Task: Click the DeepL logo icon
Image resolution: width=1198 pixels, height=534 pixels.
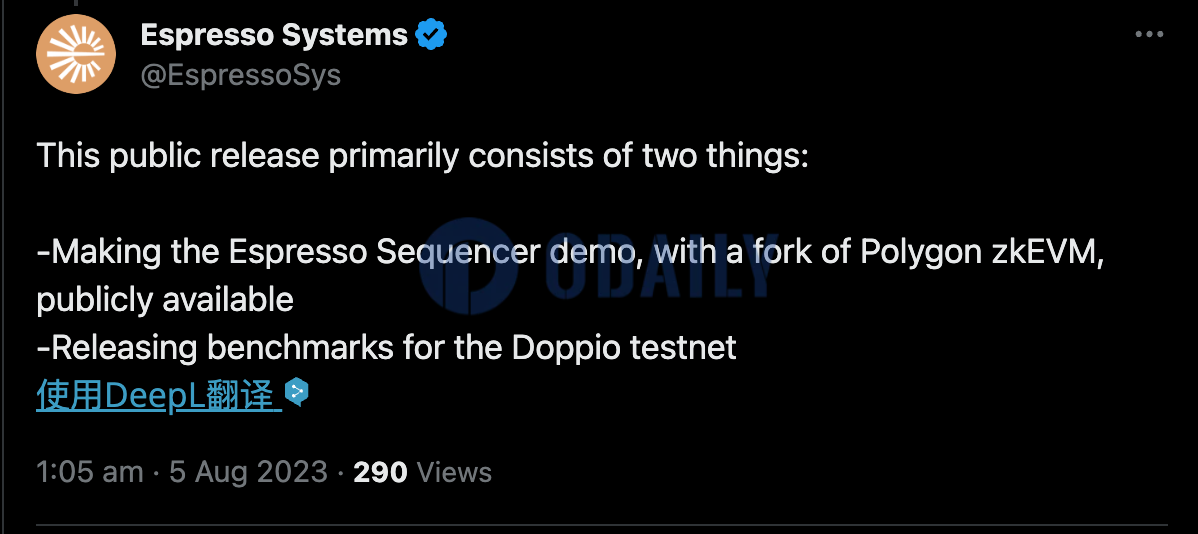Action: [297, 392]
